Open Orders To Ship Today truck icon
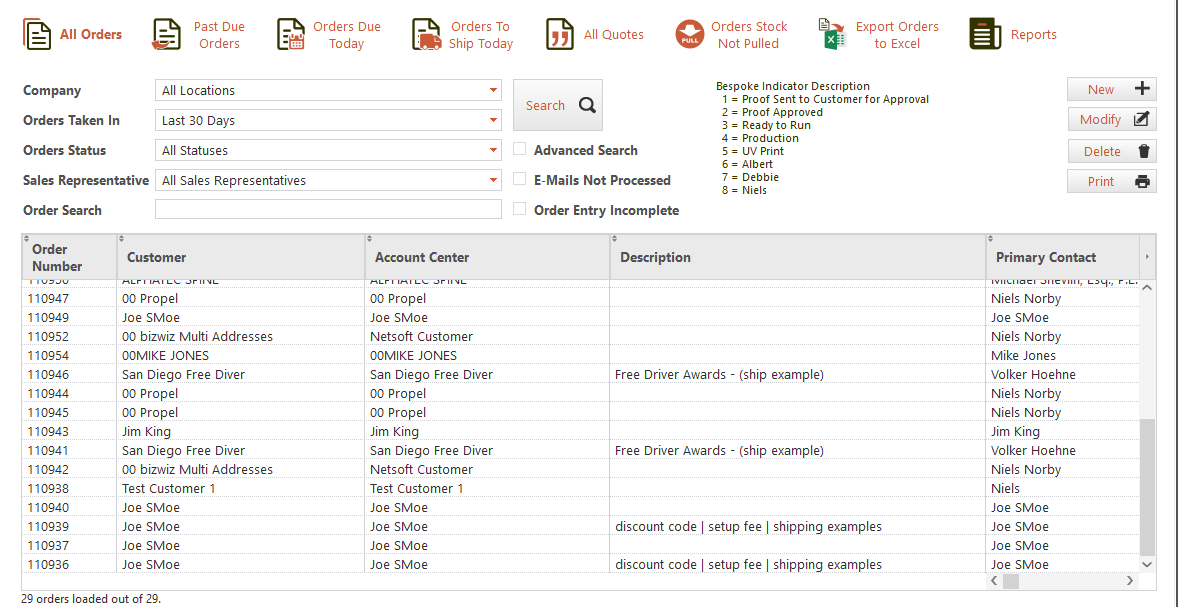Viewport: 1178px width, 607px height. coord(426,35)
